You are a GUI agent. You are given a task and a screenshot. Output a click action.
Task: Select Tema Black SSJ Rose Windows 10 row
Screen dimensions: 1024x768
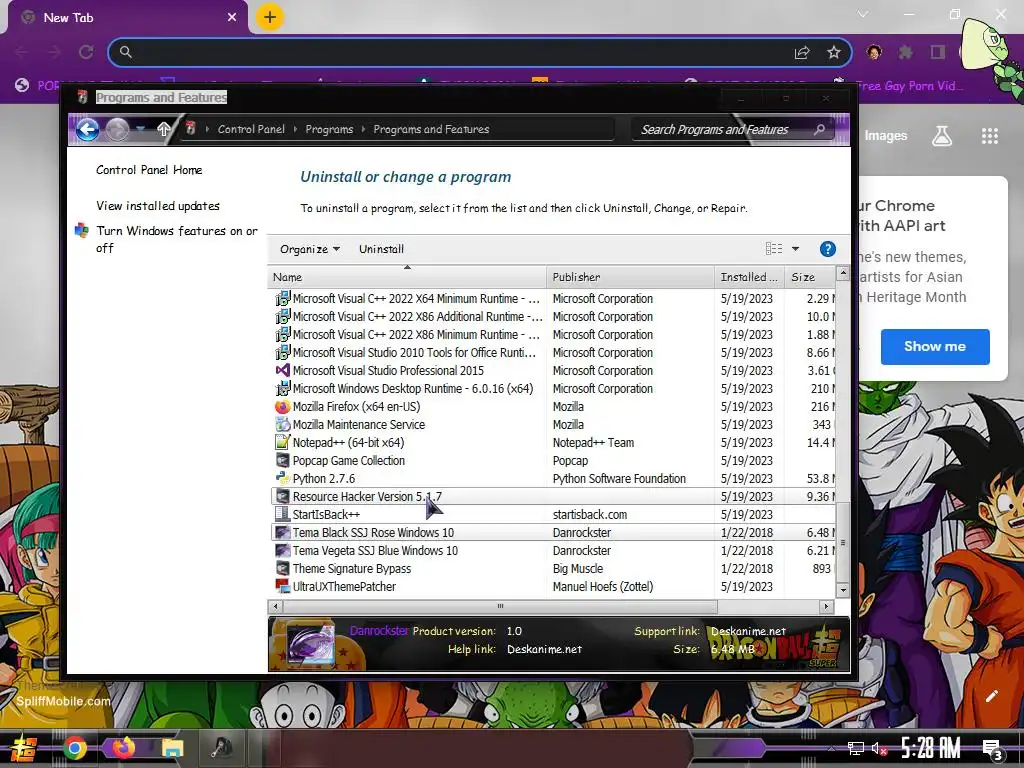(x=552, y=532)
